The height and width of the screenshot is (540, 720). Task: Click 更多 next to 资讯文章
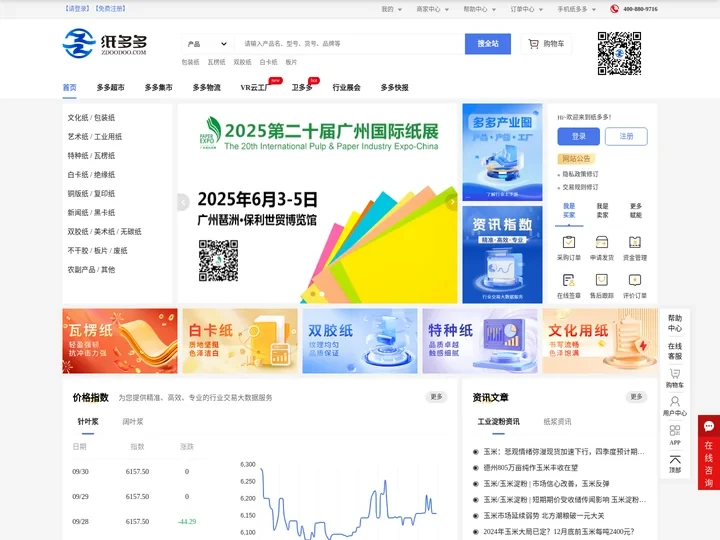coord(636,397)
